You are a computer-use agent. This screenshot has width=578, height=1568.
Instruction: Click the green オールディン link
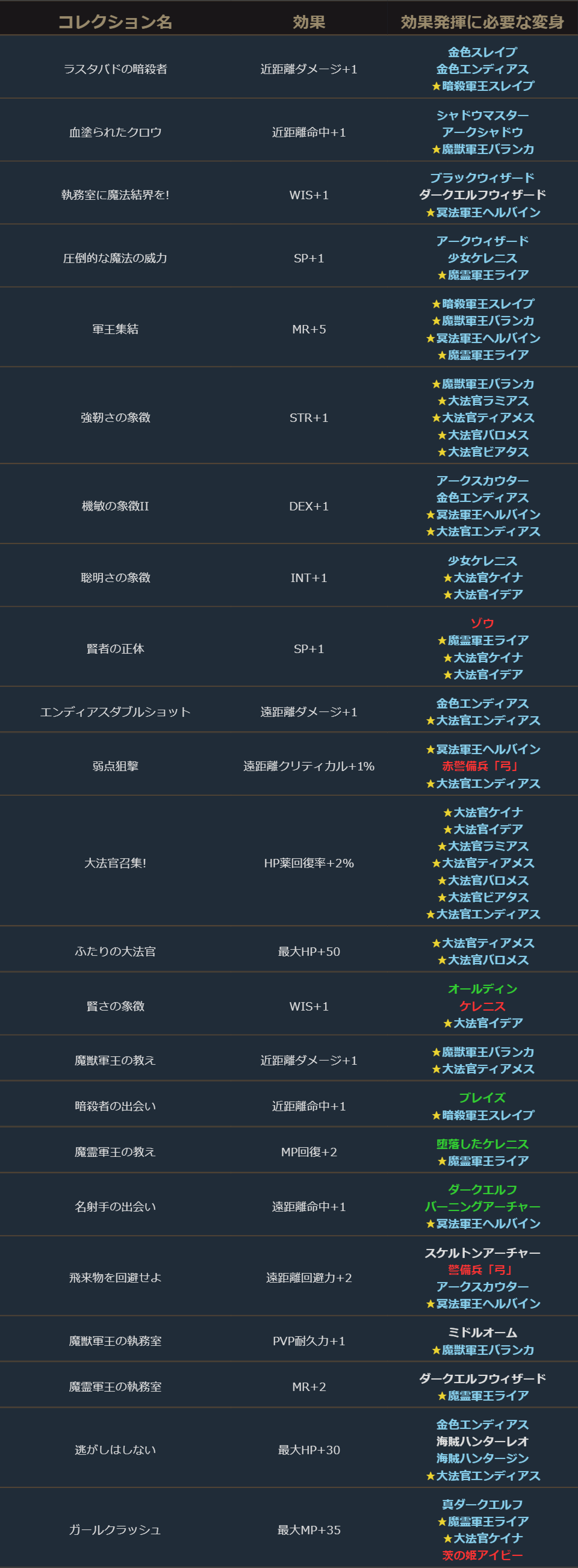[x=482, y=988]
